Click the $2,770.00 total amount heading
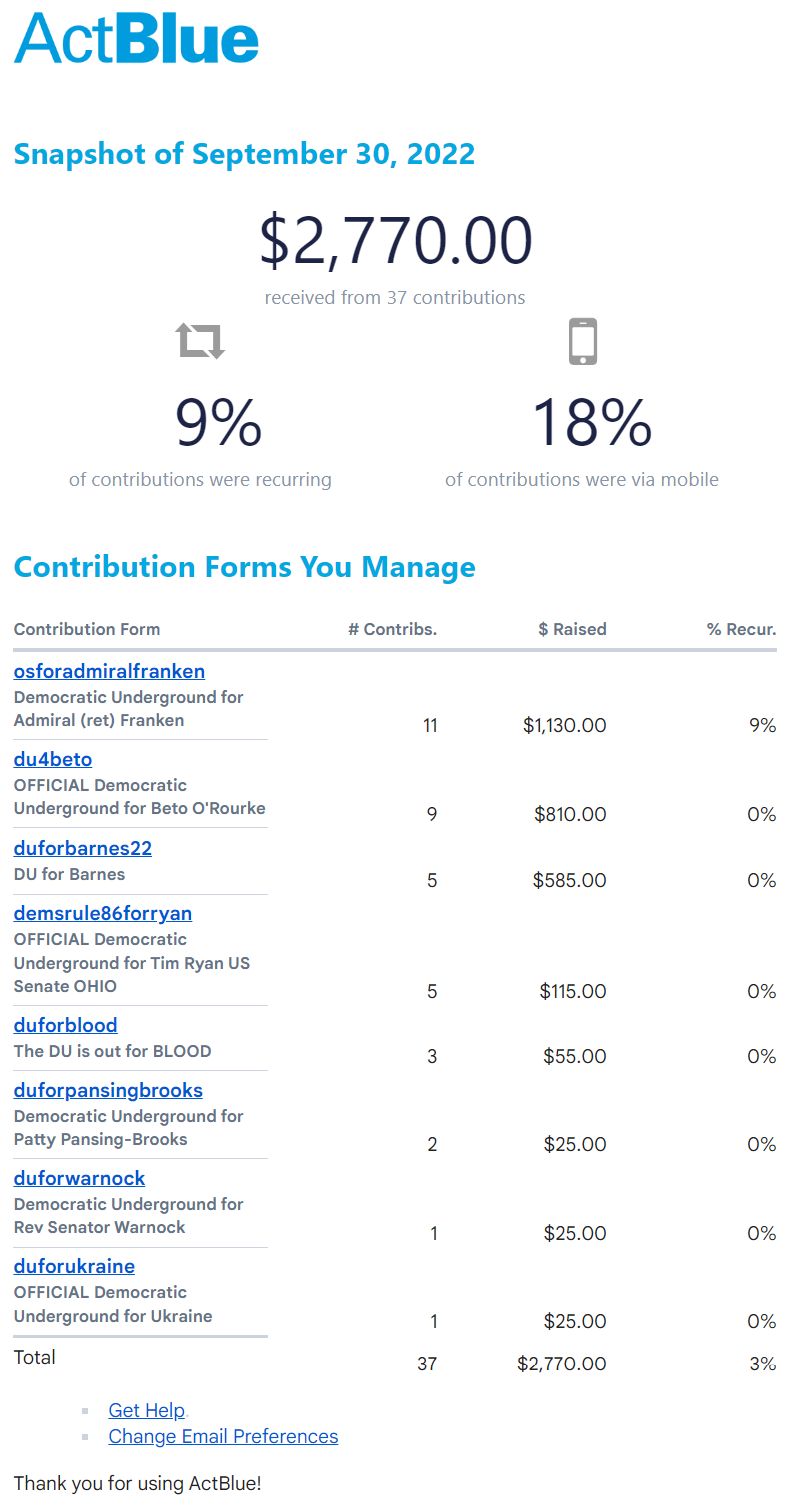The height and width of the screenshot is (1508, 789). (395, 241)
